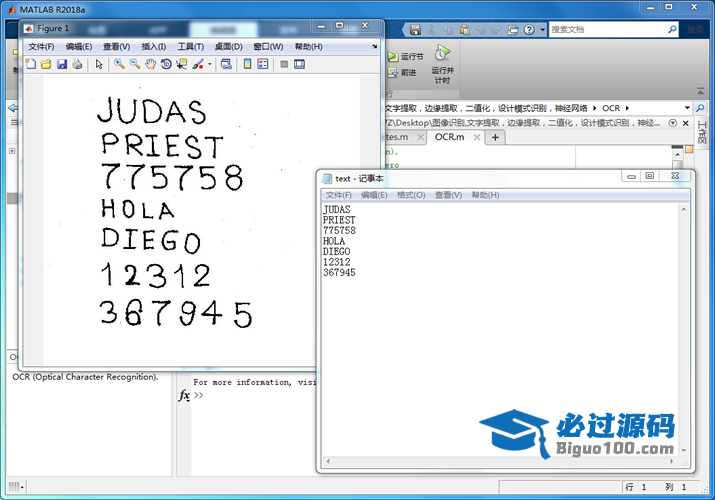Add a new editor tab with plus
The height and width of the screenshot is (500, 715).
click(x=495, y=137)
